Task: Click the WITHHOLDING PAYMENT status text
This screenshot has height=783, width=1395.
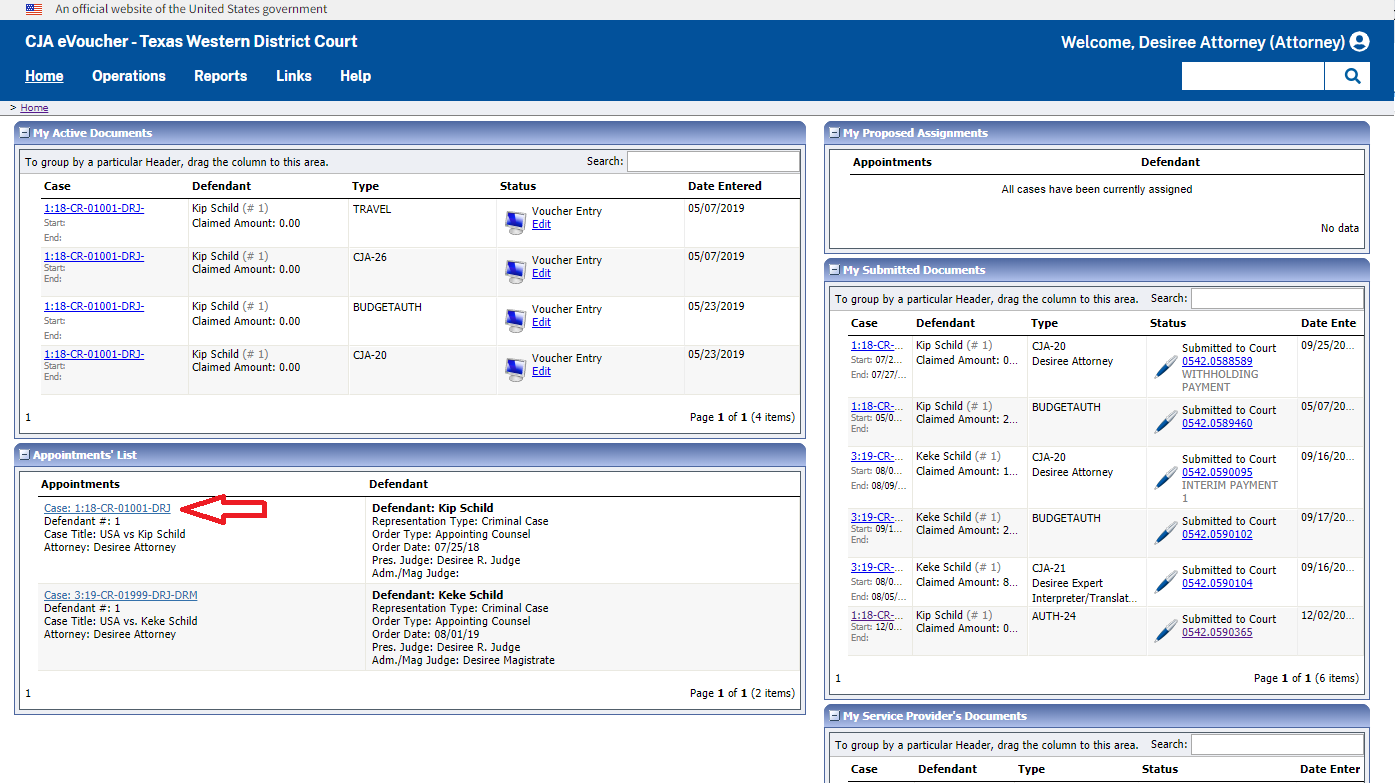Action: point(1220,381)
